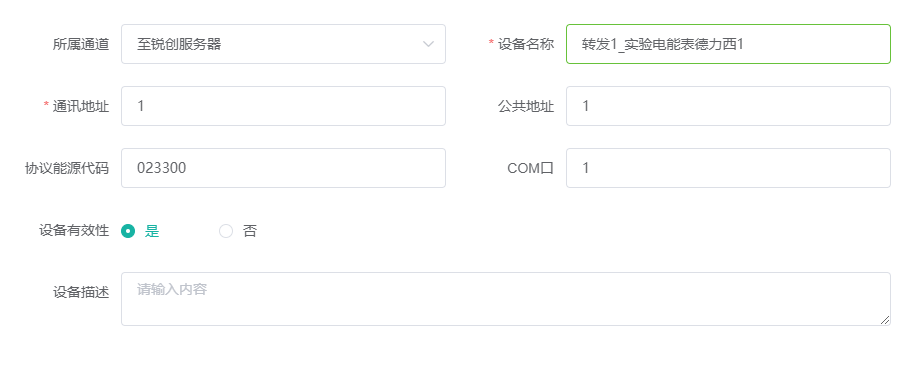Click the COM口 label text

point(530,168)
